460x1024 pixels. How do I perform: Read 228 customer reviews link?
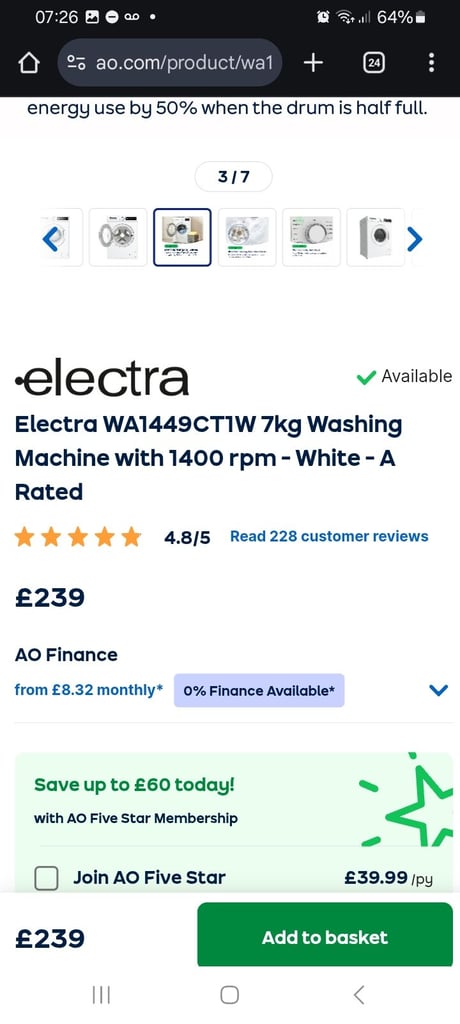tap(329, 537)
